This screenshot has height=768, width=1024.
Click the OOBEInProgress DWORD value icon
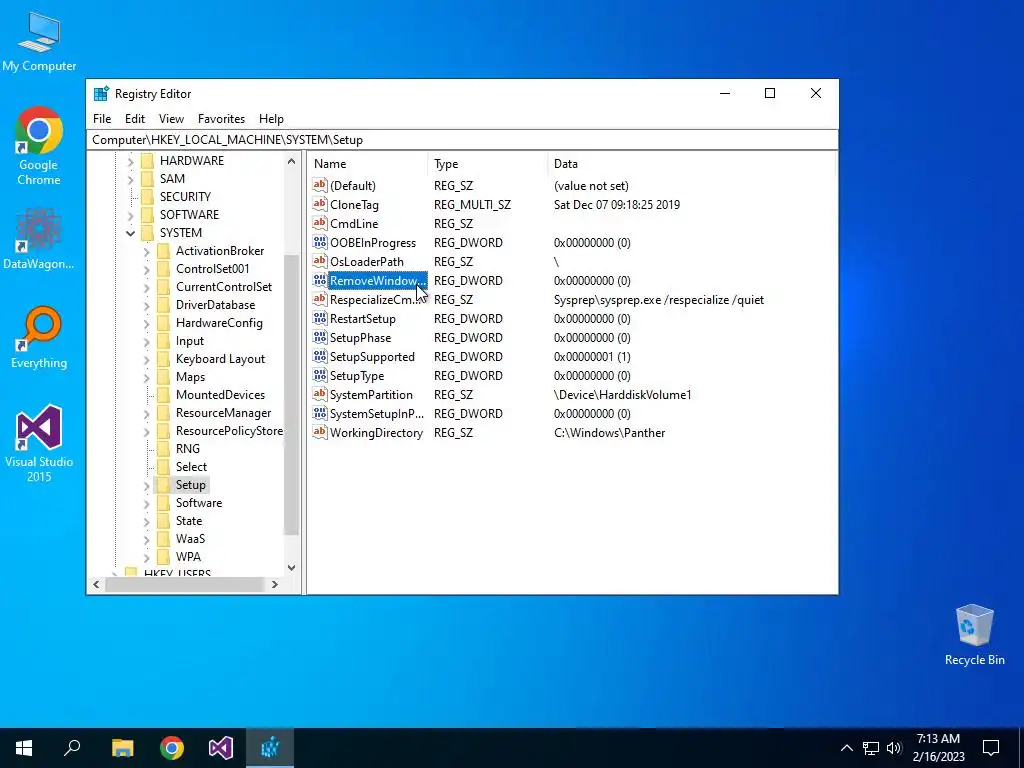point(319,242)
